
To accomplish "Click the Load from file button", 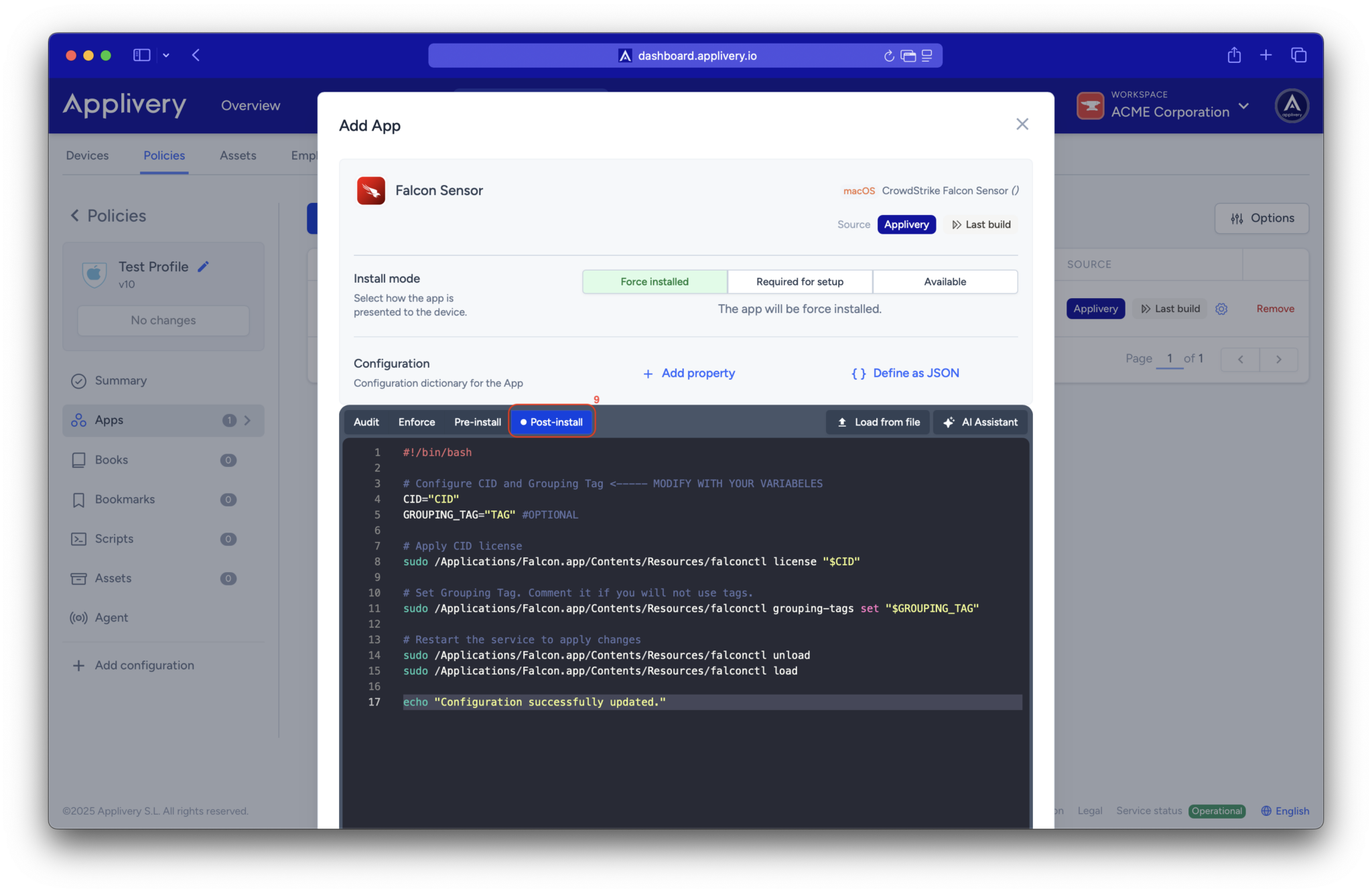I will tap(878, 422).
